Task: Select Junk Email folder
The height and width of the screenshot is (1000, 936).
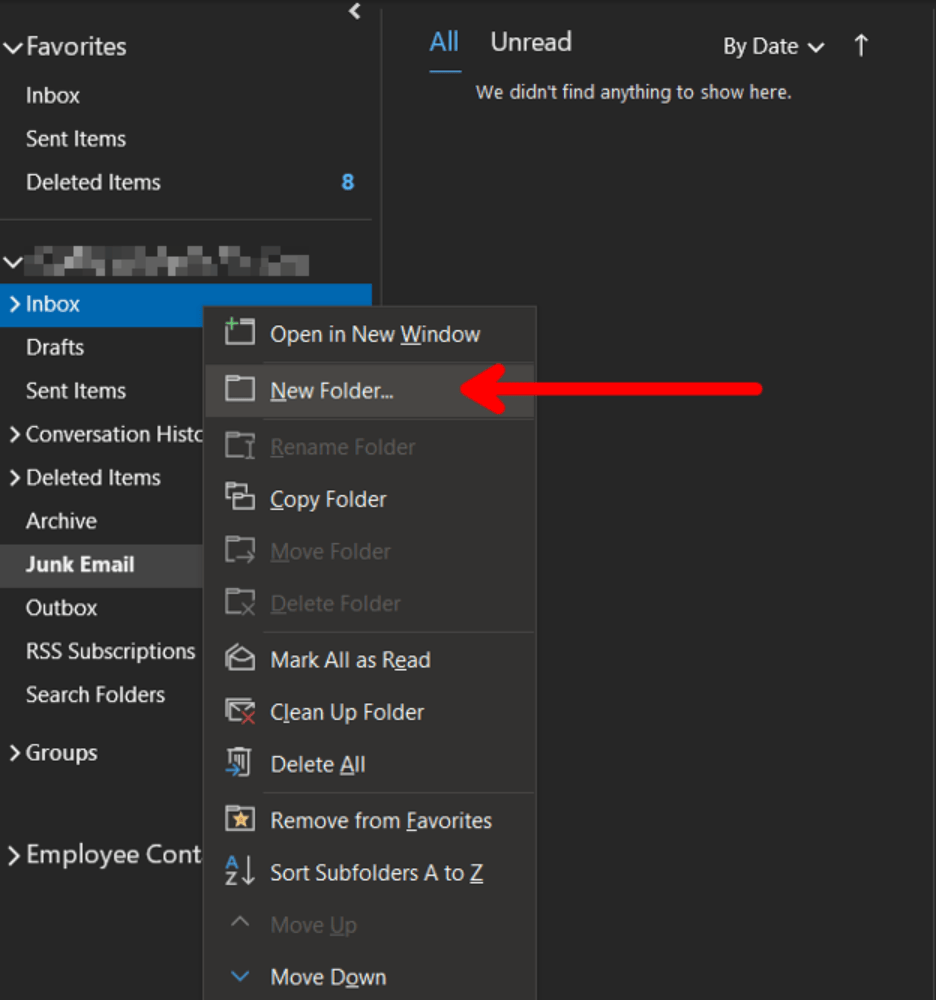Action: (x=80, y=564)
